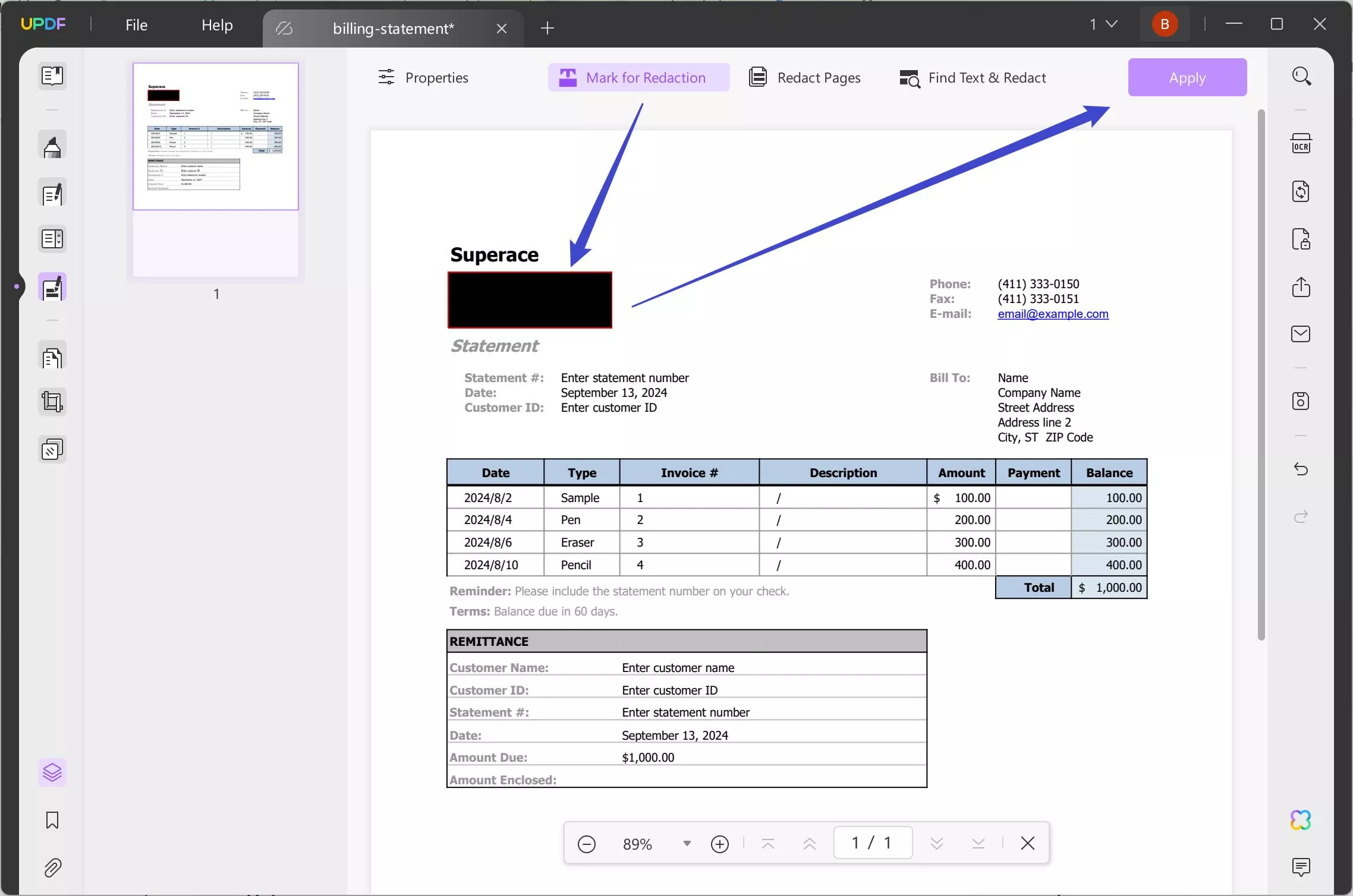The height and width of the screenshot is (896, 1353).
Task: Select the Redact Pages tool
Action: (805, 77)
